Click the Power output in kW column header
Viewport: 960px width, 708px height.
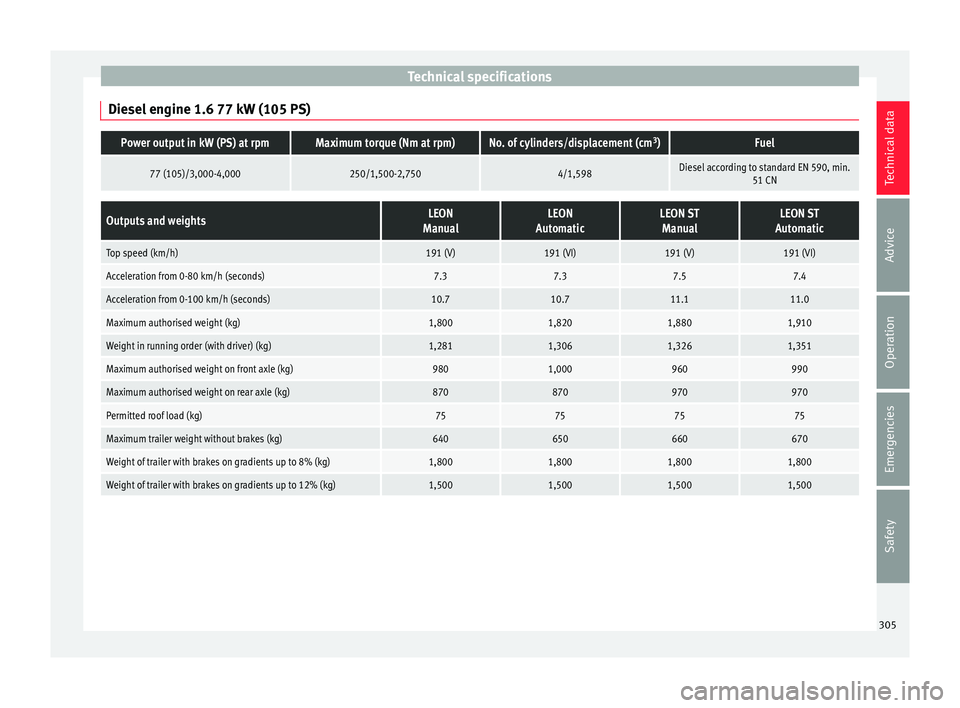[195, 143]
